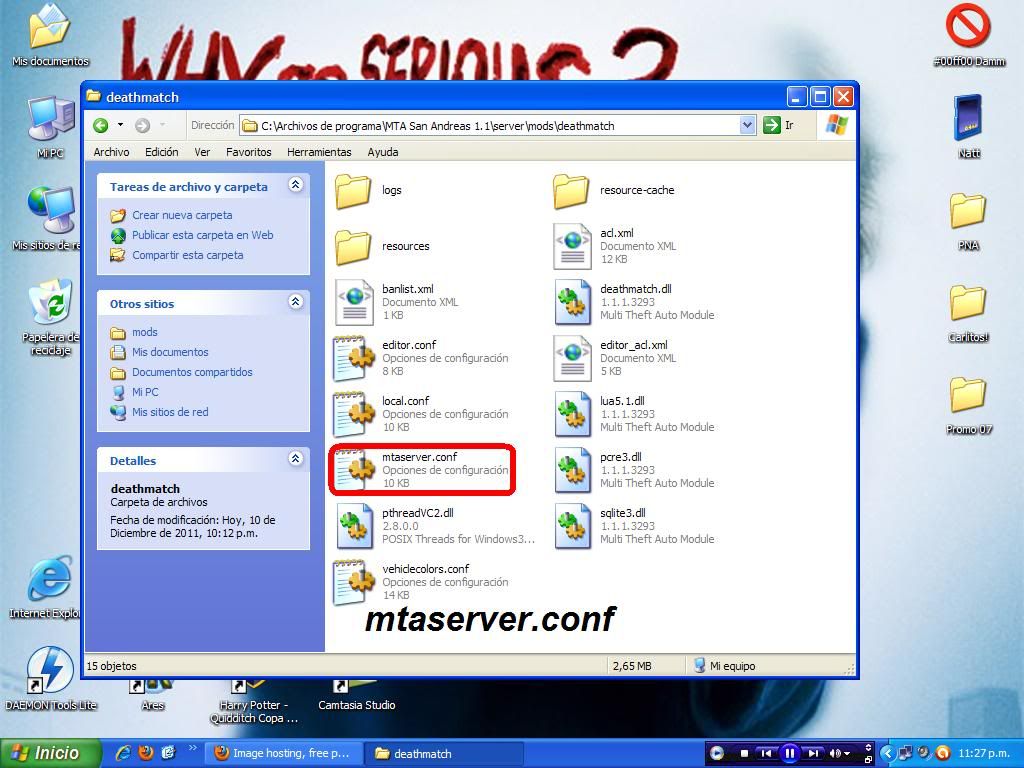1024x768 pixels.
Task: Select the lua5.1.dll file name
Action: click(622, 401)
